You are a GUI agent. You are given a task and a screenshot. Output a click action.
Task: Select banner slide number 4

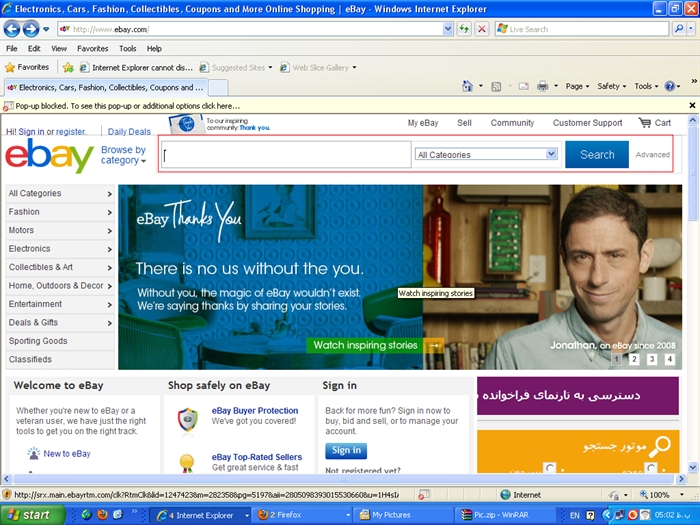pyautogui.click(x=669, y=359)
